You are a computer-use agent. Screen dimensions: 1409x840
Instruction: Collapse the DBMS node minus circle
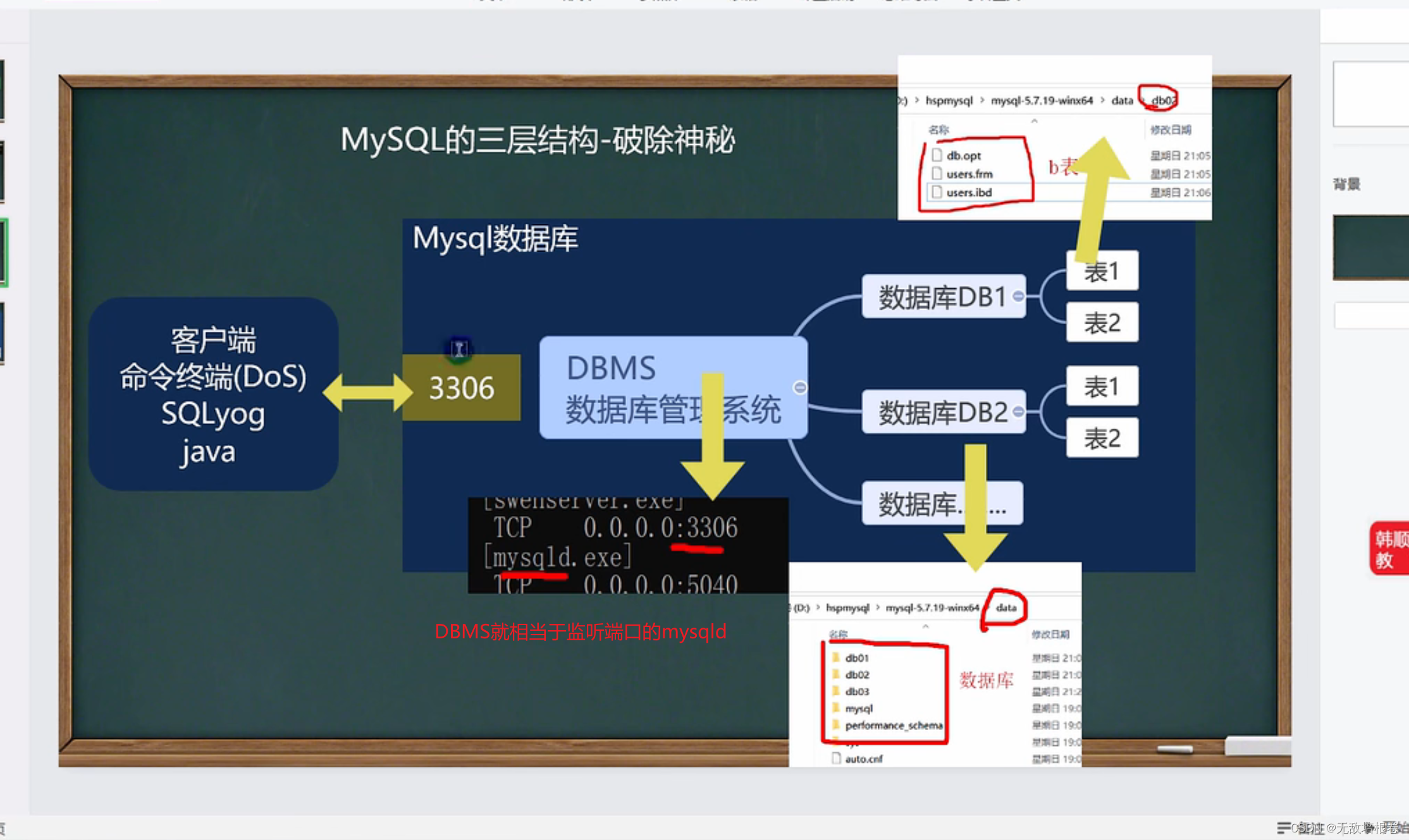pos(800,387)
